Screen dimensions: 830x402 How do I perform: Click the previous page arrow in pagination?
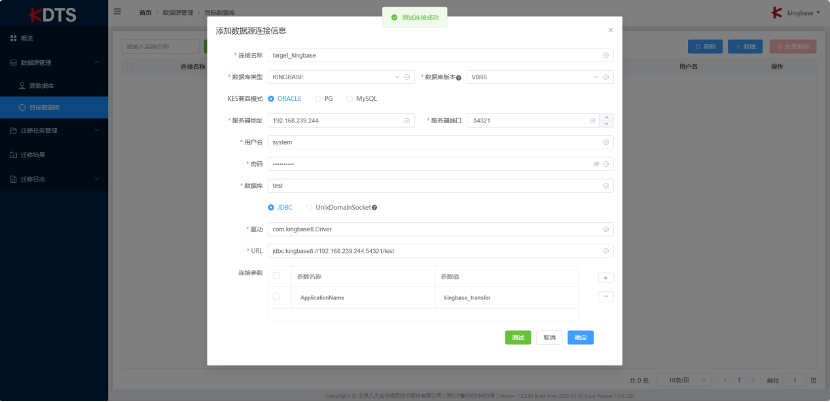(x=725, y=380)
